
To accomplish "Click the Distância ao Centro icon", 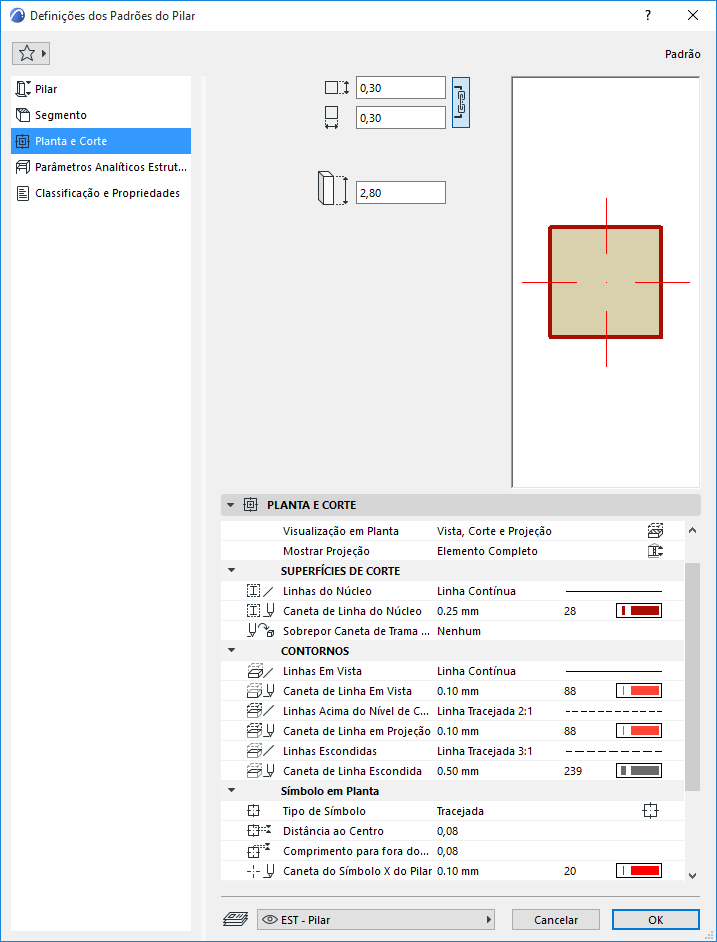I will 260,831.
